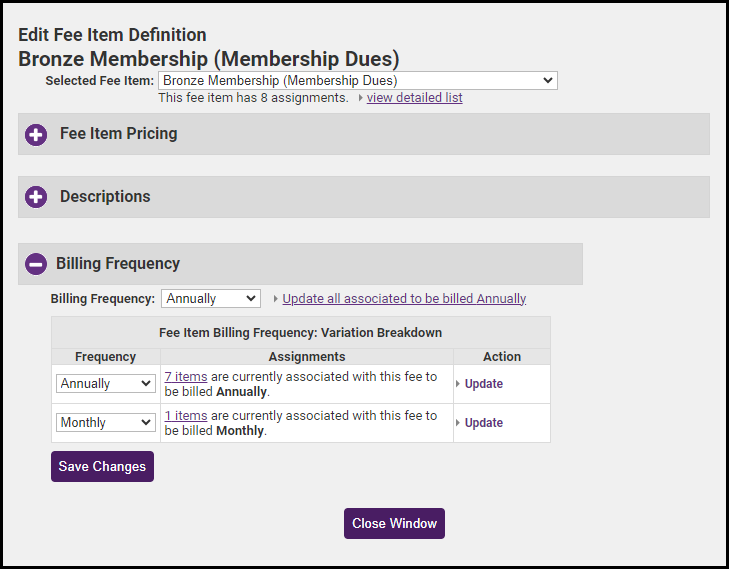Collapse Billing Frequency with minus icon
729x569 pixels.
coord(36,265)
